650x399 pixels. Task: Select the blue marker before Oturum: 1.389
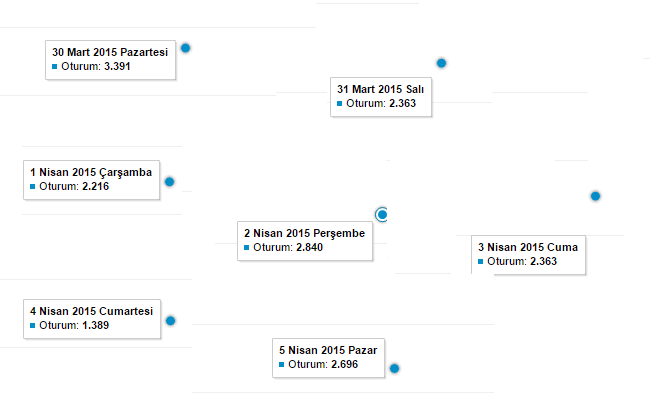tap(32, 326)
